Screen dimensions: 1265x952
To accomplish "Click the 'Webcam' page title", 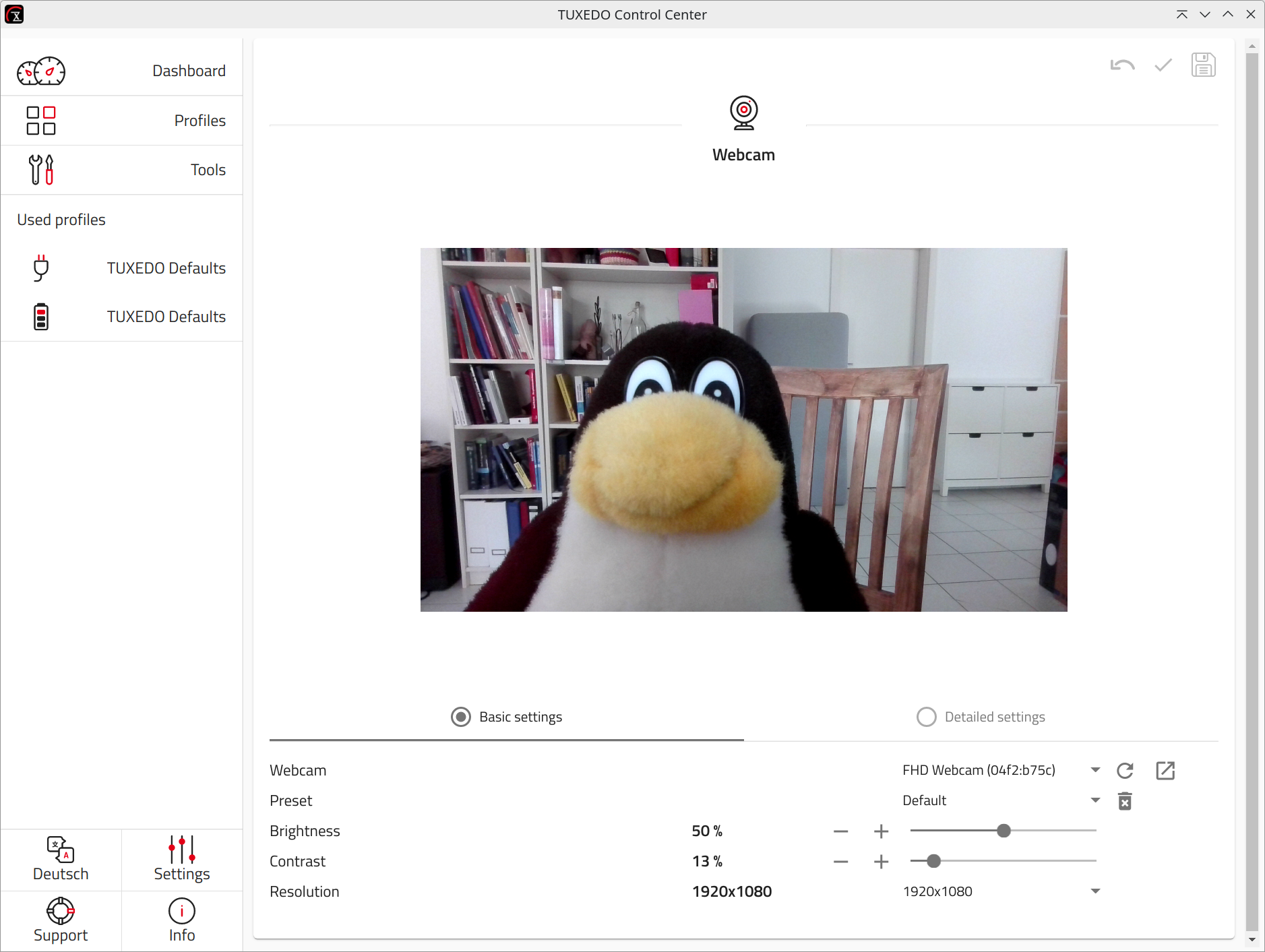I will click(x=744, y=155).
